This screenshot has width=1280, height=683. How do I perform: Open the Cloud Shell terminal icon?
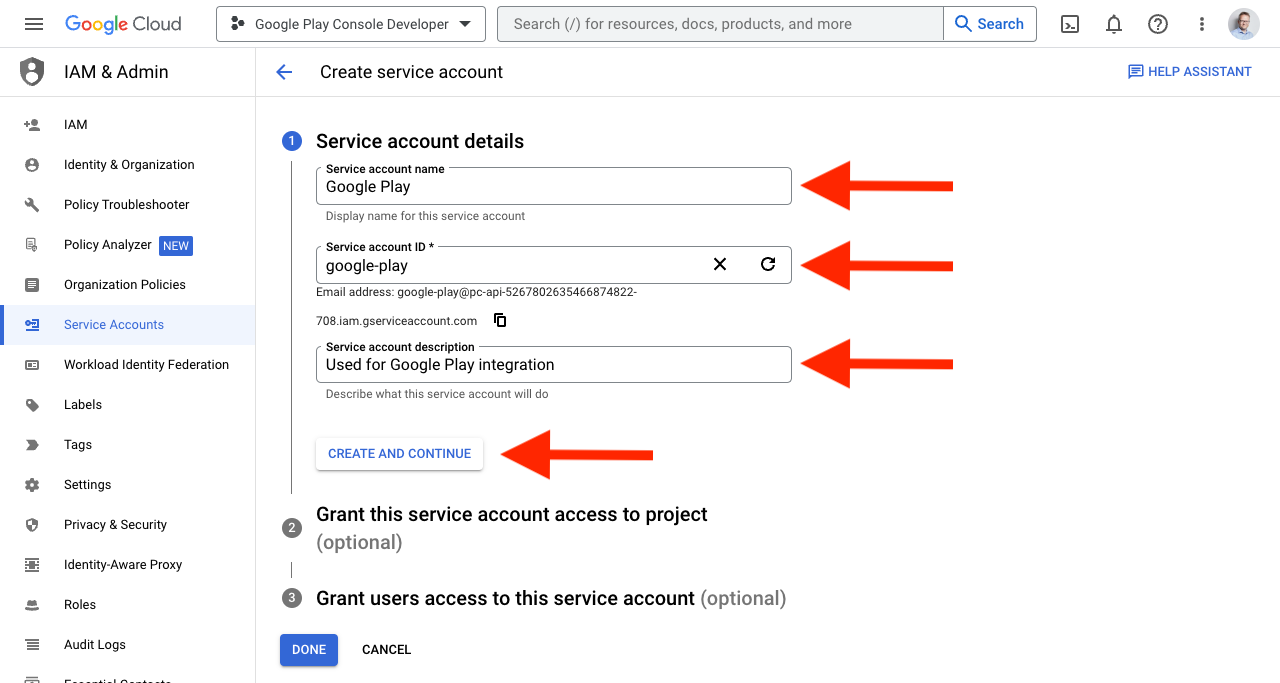pos(1069,23)
